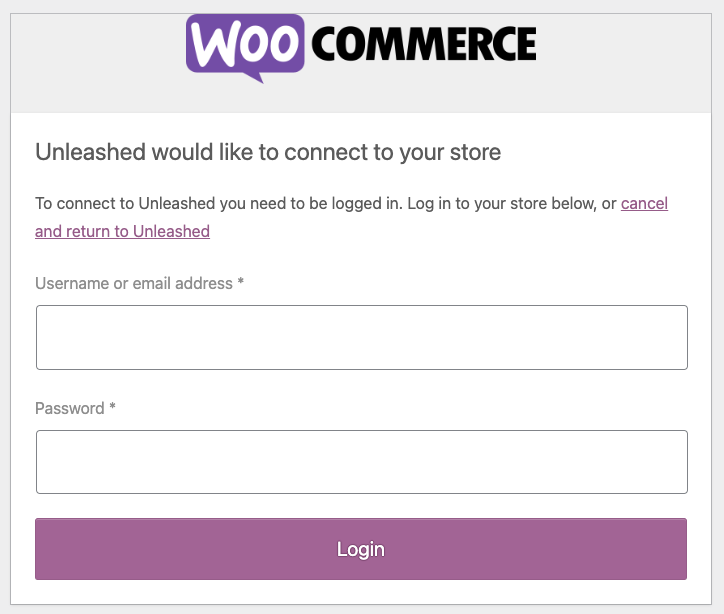Click the 'Login' text on the purple button
The image size is (724, 614).
pos(361,549)
